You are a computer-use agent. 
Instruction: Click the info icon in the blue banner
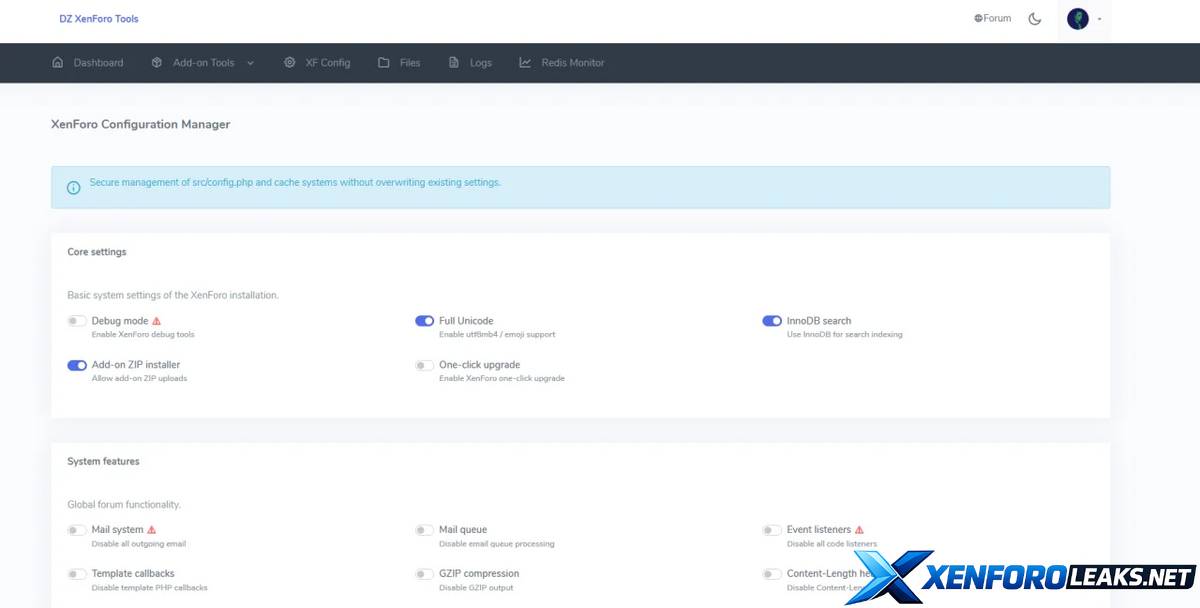point(73,188)
